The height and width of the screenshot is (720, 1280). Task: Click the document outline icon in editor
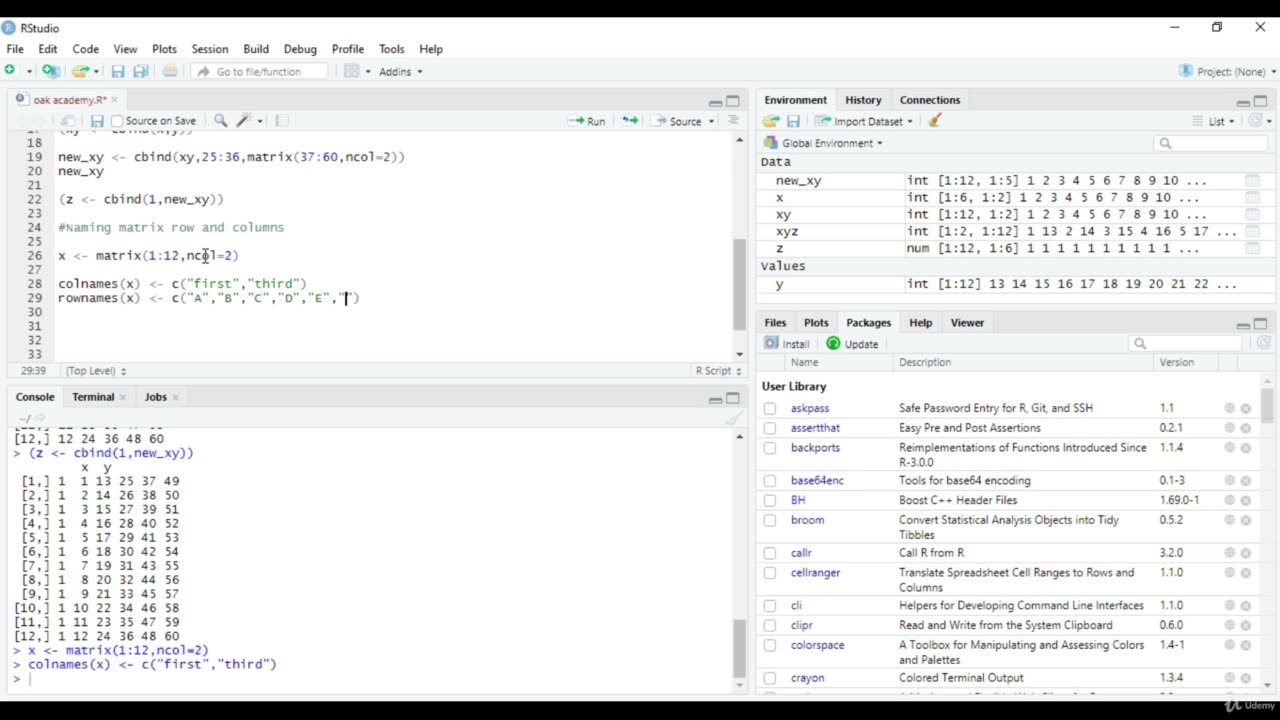coord(733,120)
